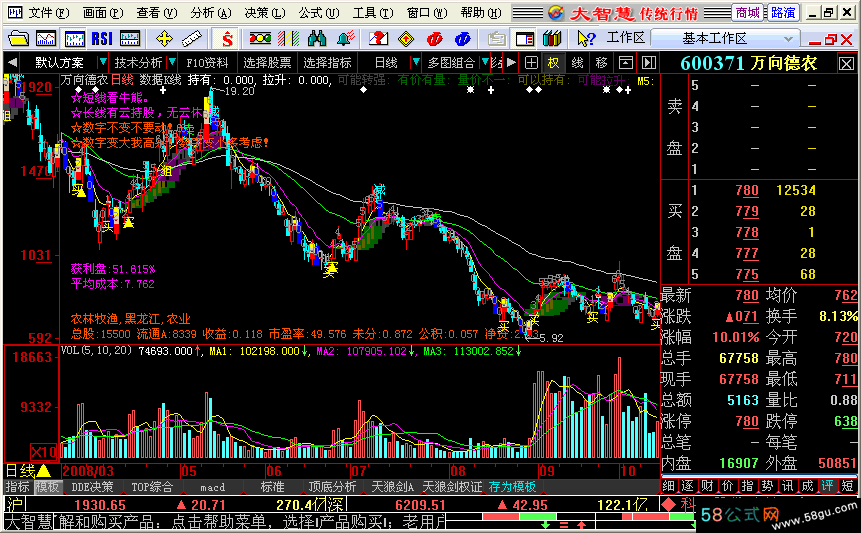Click the left arrow before 默认方案
Viewport: 861px width, 533px height.
tap(12, 63)
